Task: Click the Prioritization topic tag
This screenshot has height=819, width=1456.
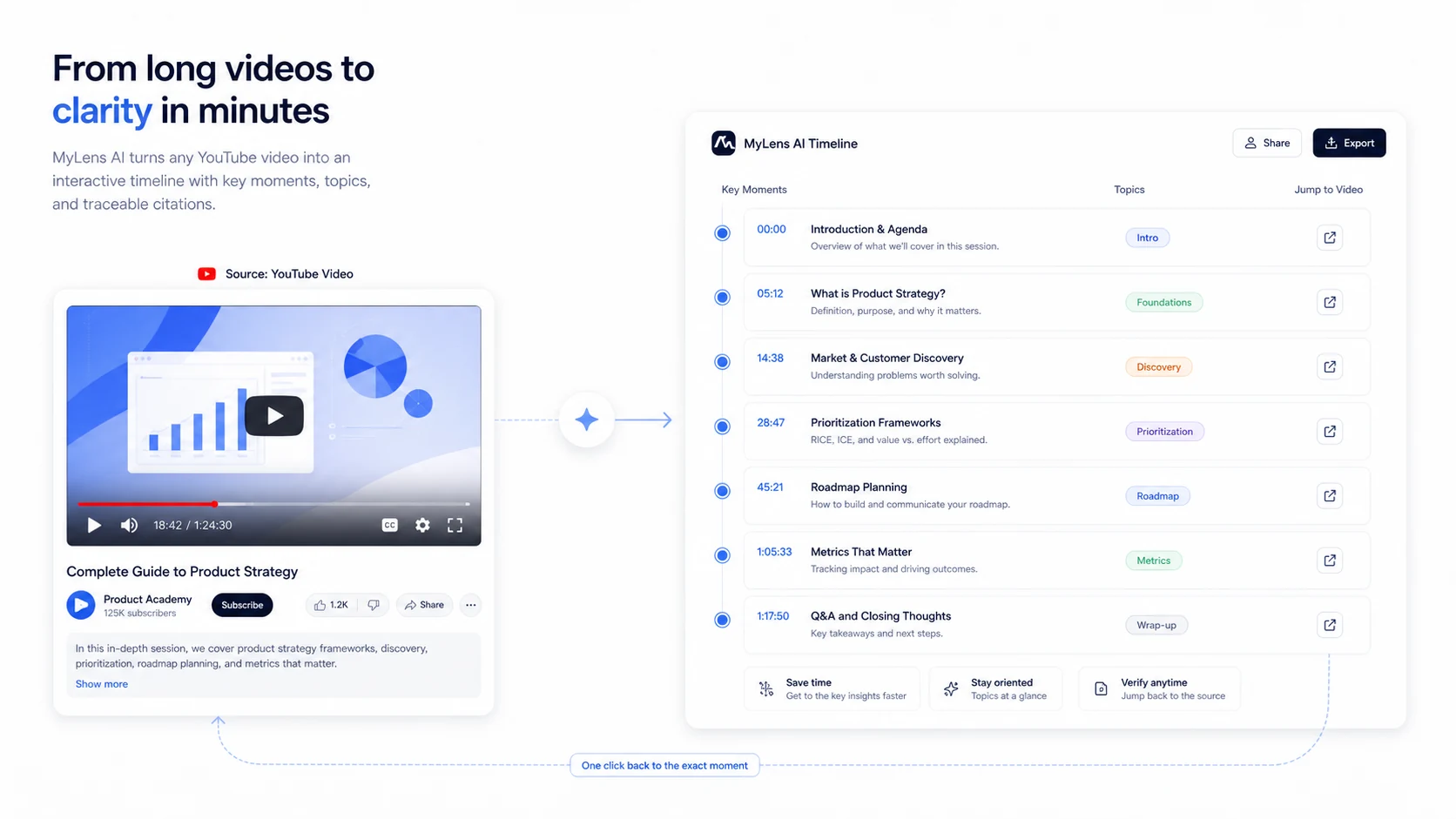Action: 1164,431
